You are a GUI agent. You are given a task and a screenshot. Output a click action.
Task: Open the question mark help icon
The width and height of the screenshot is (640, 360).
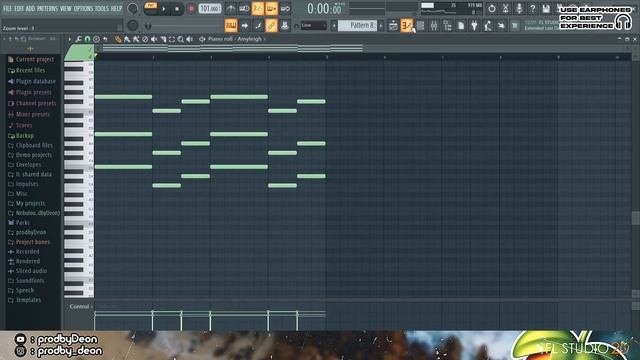coord(532,8)
